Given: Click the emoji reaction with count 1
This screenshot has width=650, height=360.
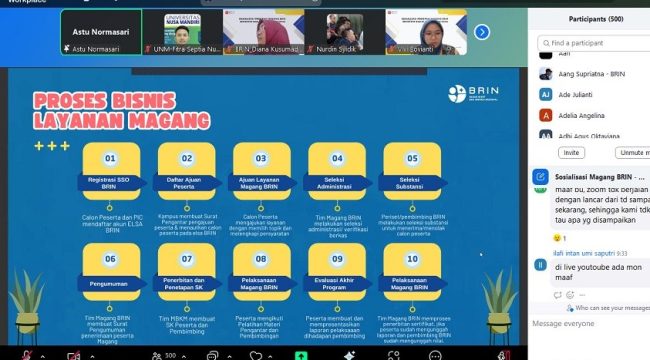Looking at the screenshot, I should 560,238.
